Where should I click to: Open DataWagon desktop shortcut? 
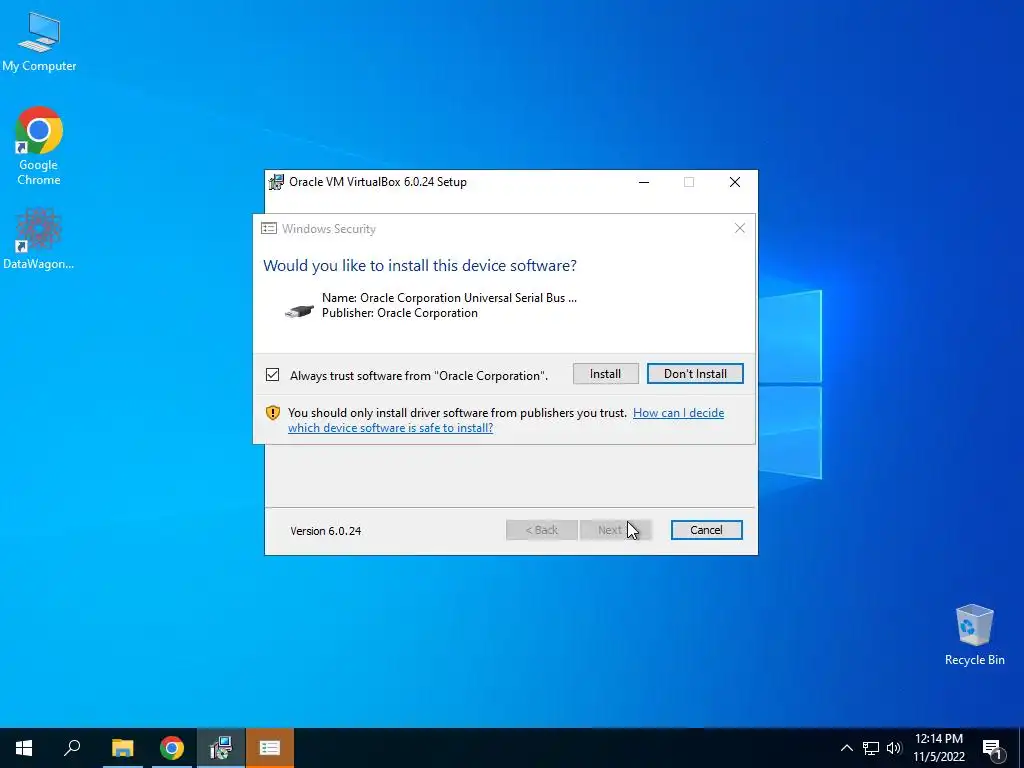(39, 239)
